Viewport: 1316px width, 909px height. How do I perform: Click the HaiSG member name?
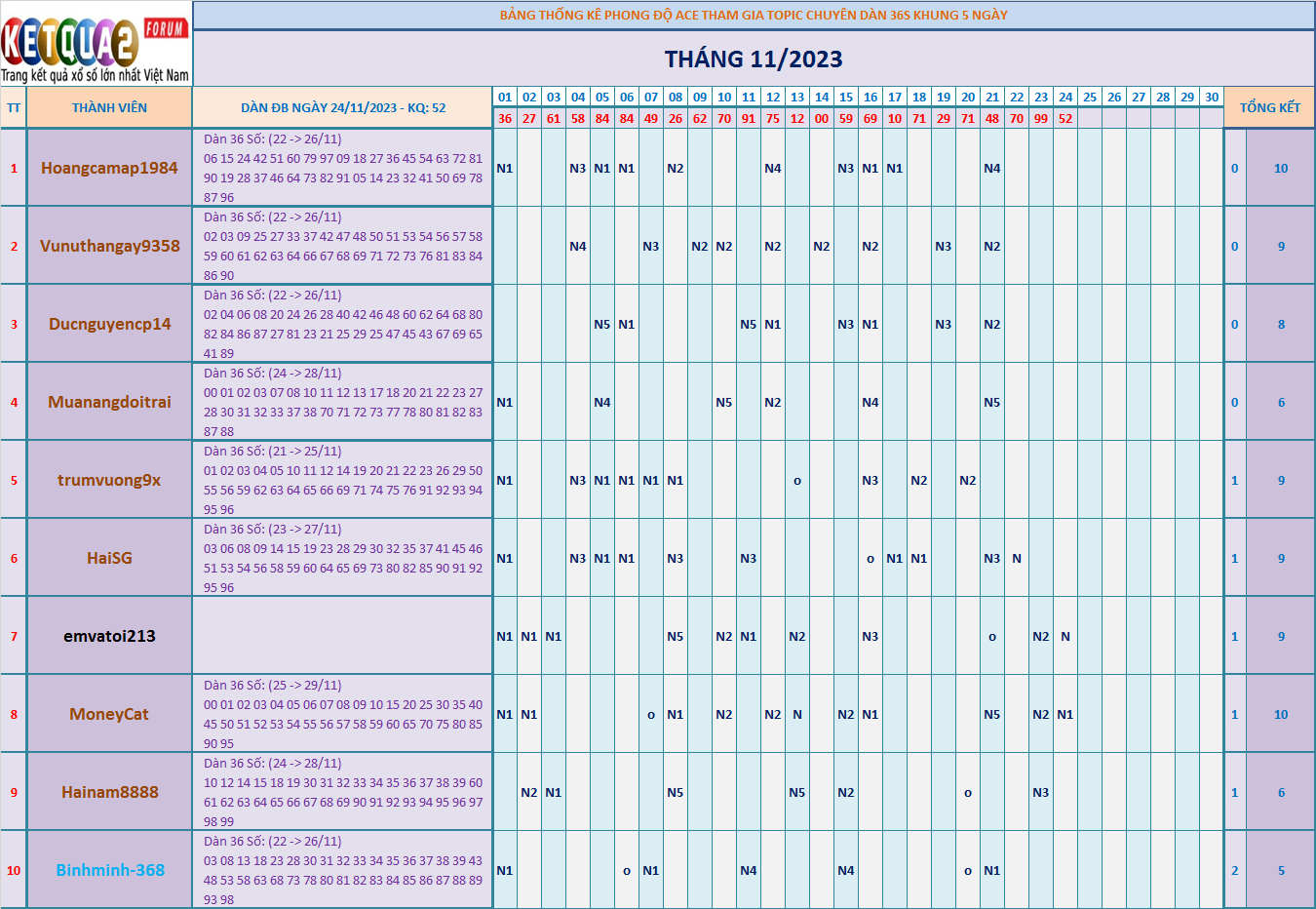(109, 558)
